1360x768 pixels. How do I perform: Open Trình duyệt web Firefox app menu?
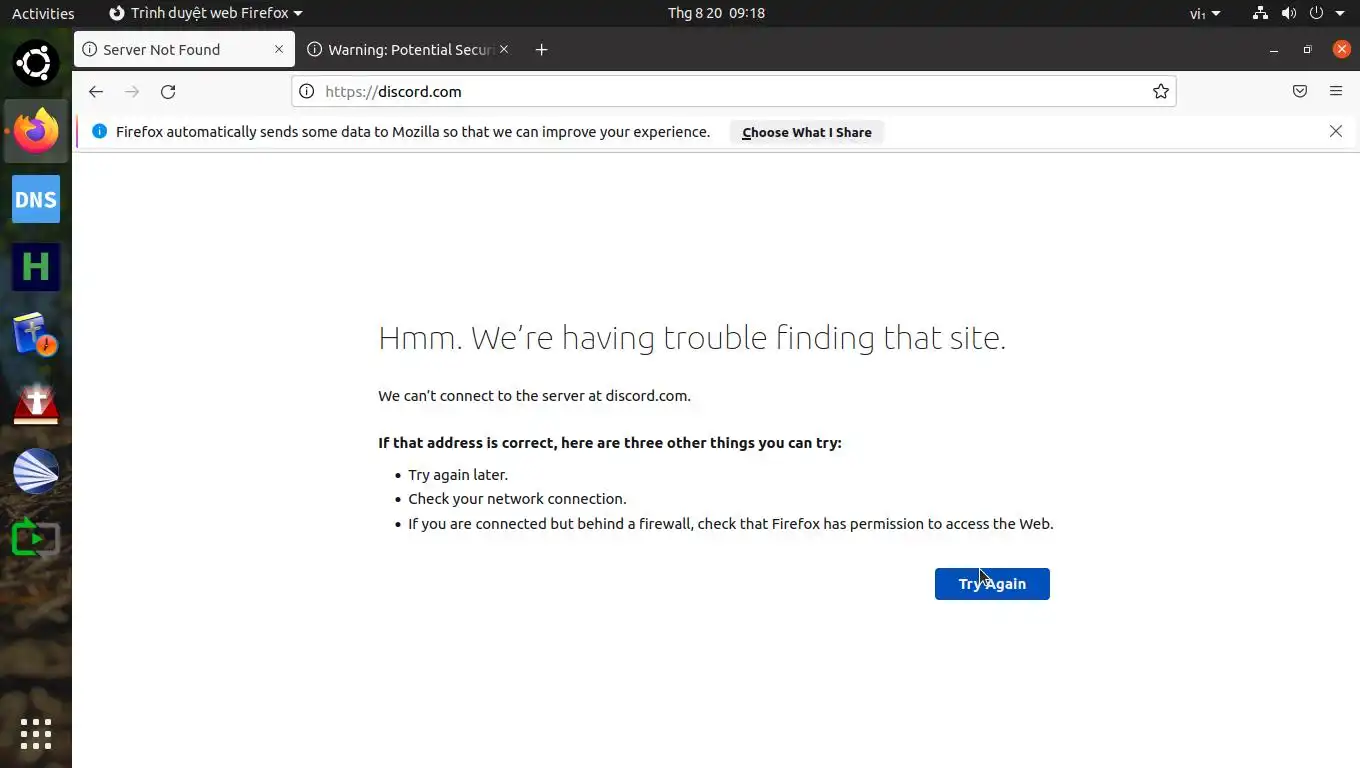click(205, 13)
